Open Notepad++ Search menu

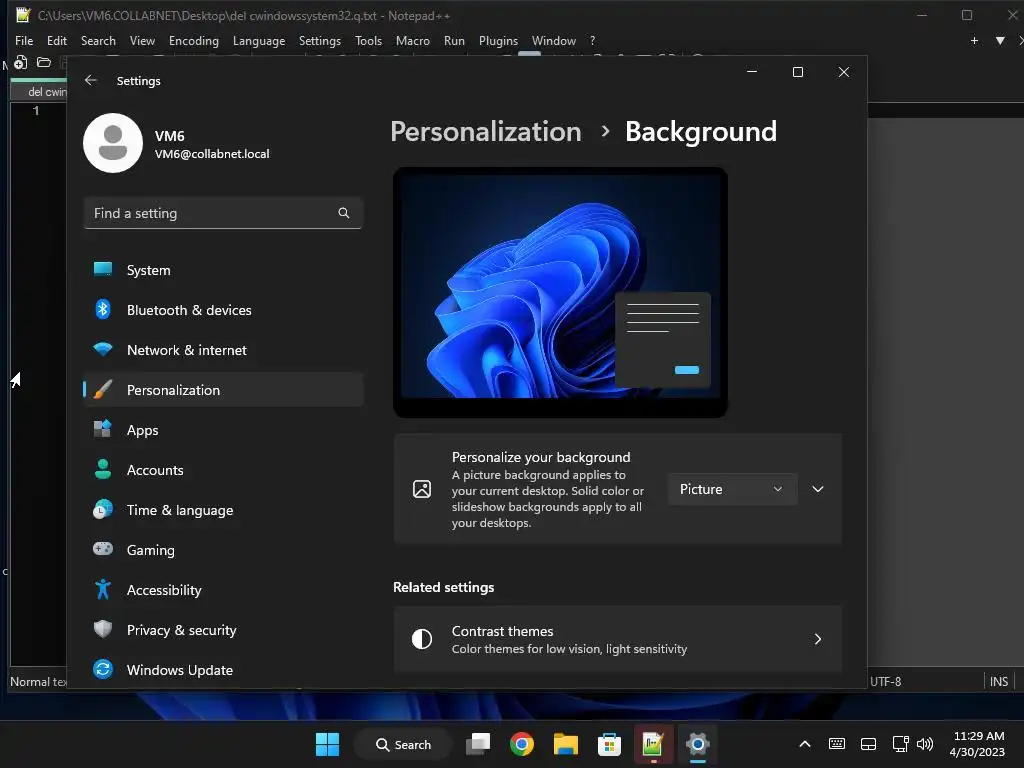(98, 40)
